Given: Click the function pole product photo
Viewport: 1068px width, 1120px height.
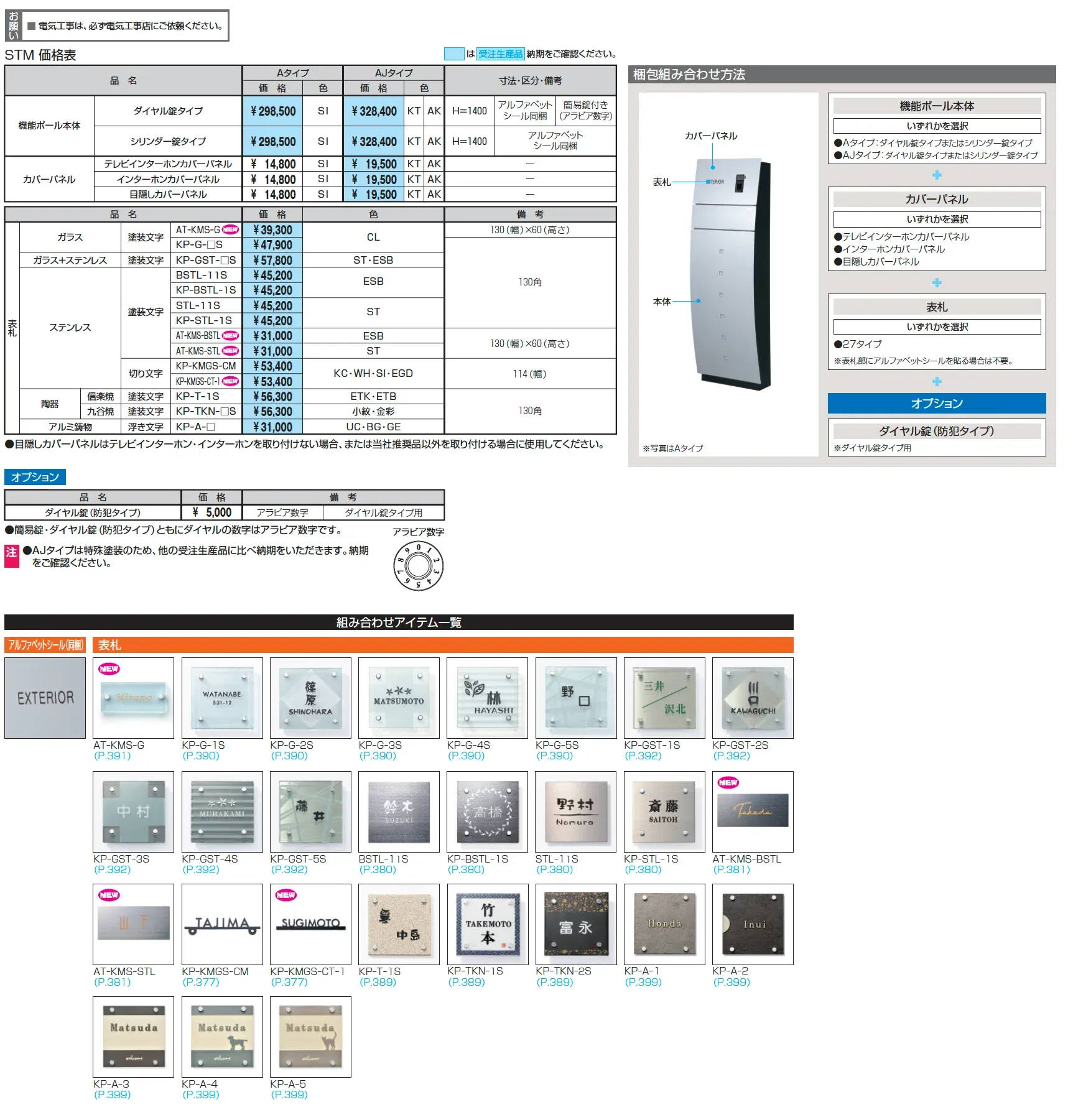Looking at the screenshot, I should pyautogui.click(x=729, y=274).
